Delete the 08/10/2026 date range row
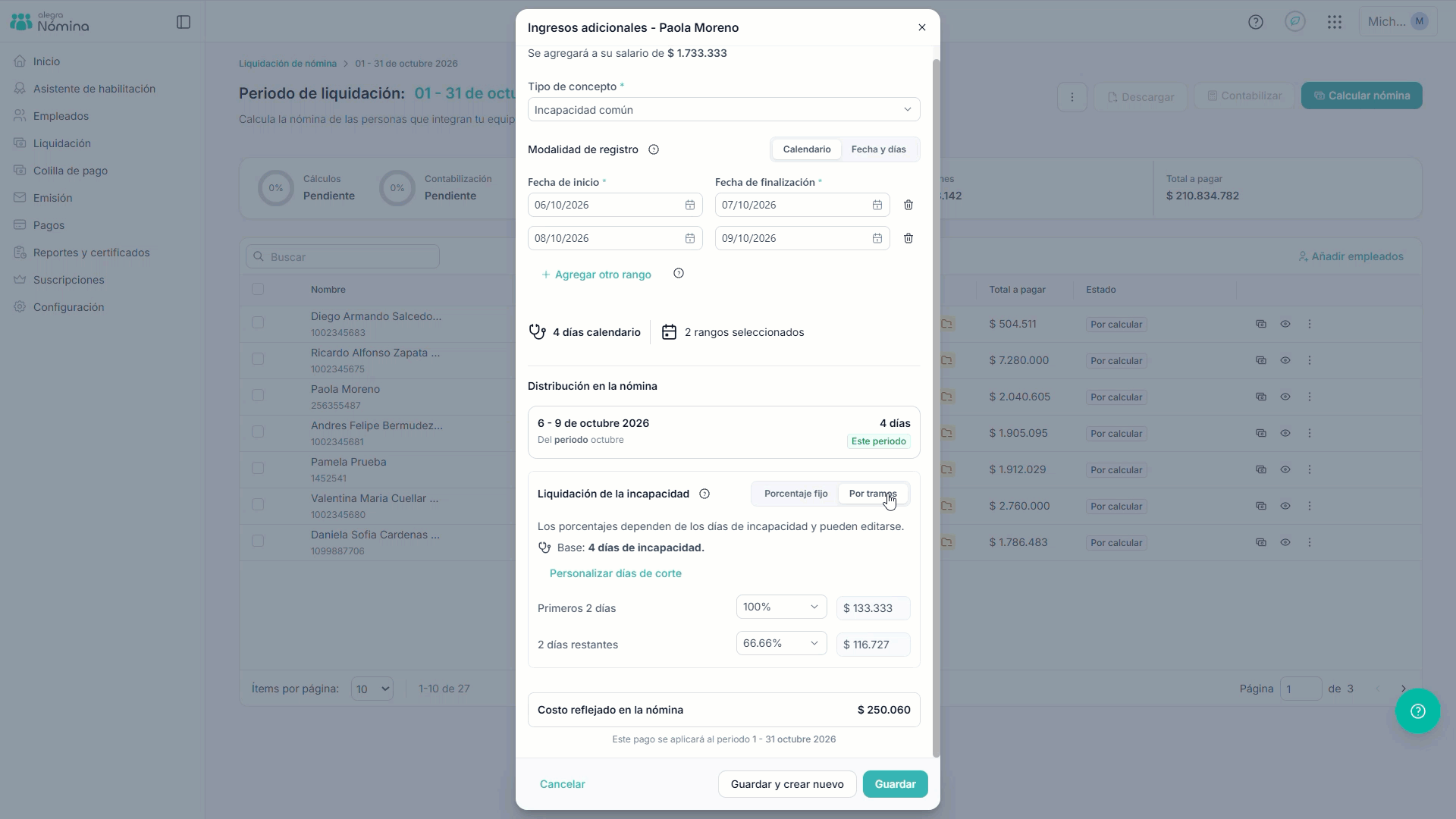This screenshot has height=819, width=1456. tap(908, 238)
